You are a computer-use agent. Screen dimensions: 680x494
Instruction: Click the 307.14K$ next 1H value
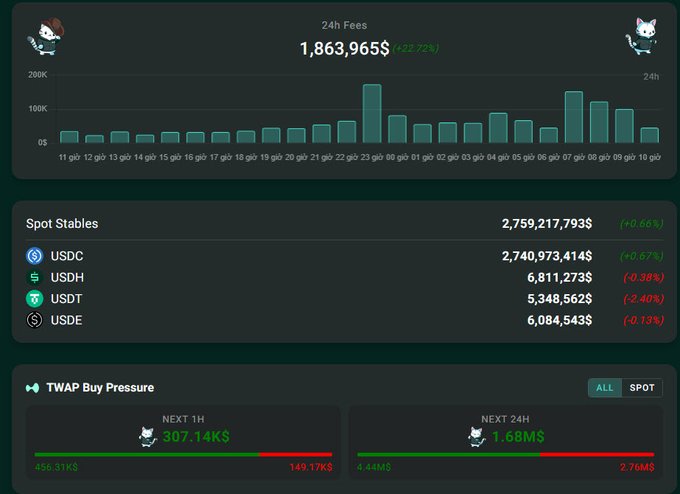196,436
